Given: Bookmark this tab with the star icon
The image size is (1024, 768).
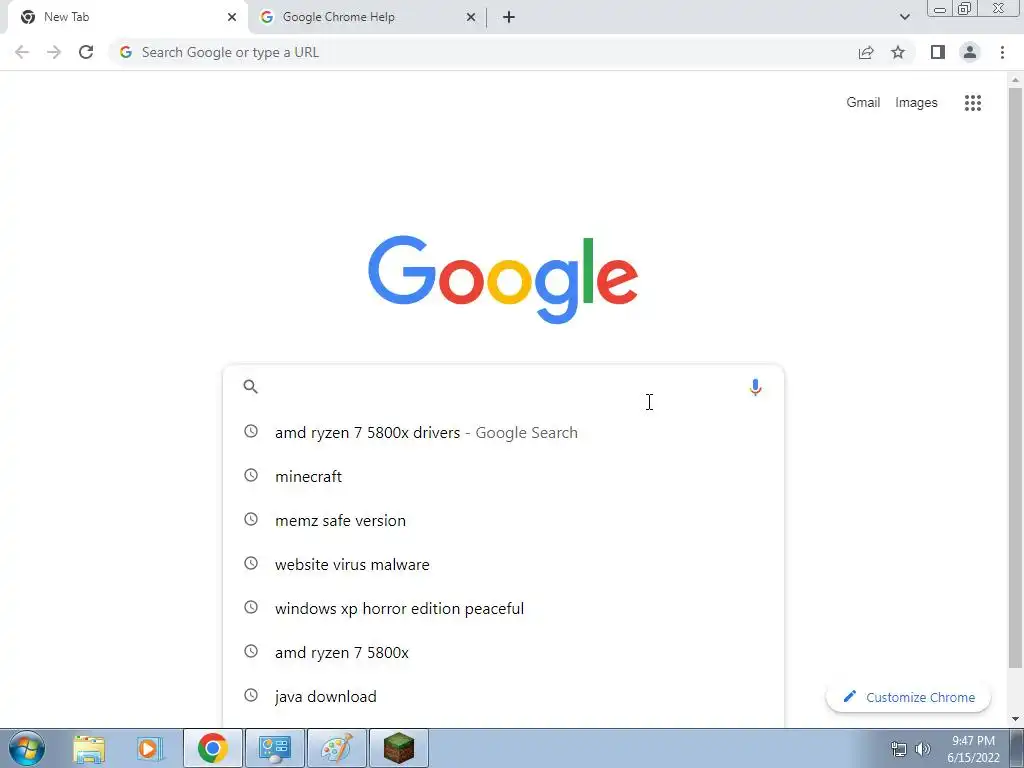Looking at the screenshot, I should click(898, 52).
